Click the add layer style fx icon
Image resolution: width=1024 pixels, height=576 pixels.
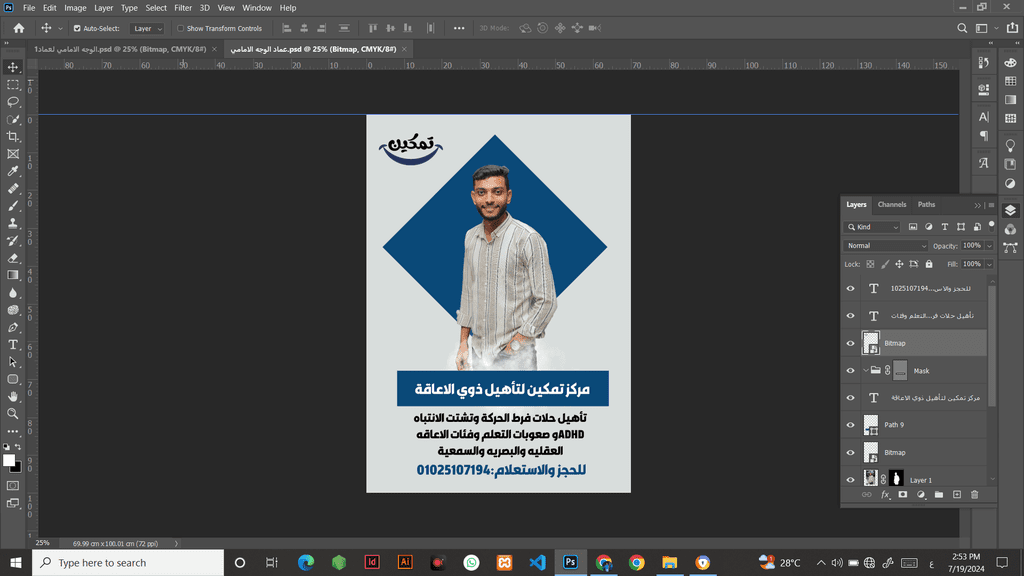[885, 495]
